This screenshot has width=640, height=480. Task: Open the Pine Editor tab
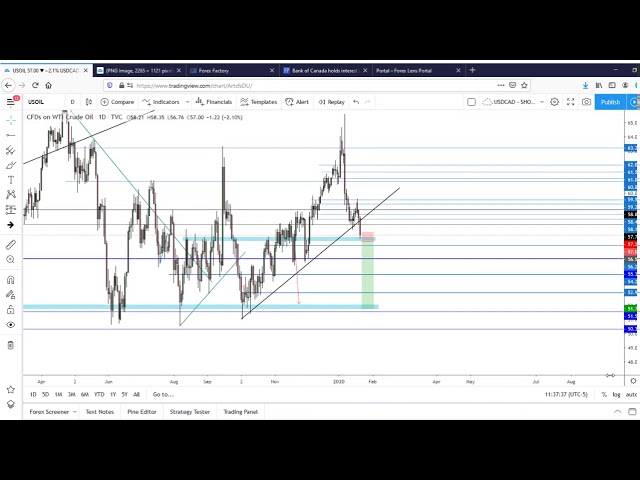tap(141, 411)
